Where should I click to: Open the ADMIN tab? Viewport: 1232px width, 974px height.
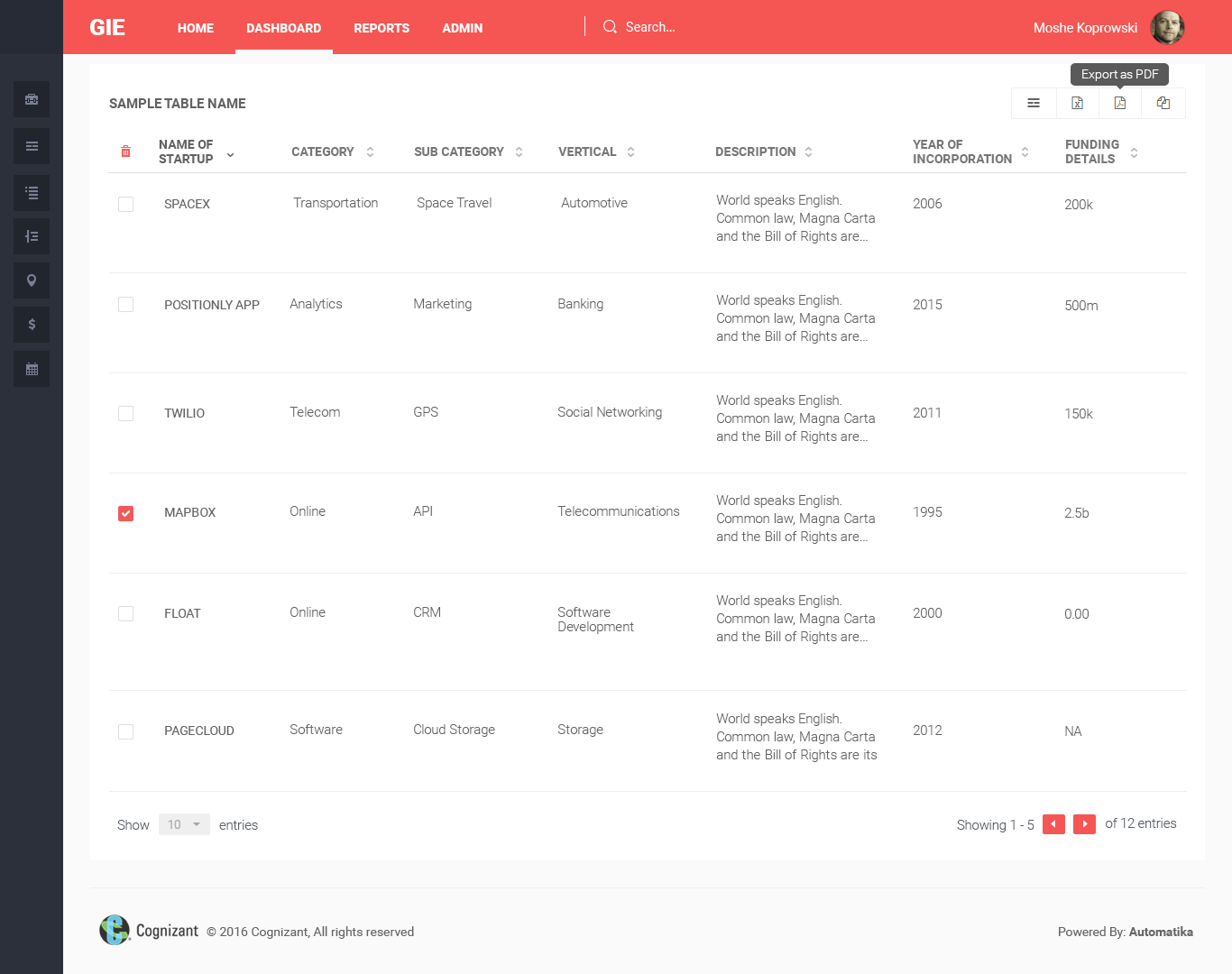coord(463,28)
